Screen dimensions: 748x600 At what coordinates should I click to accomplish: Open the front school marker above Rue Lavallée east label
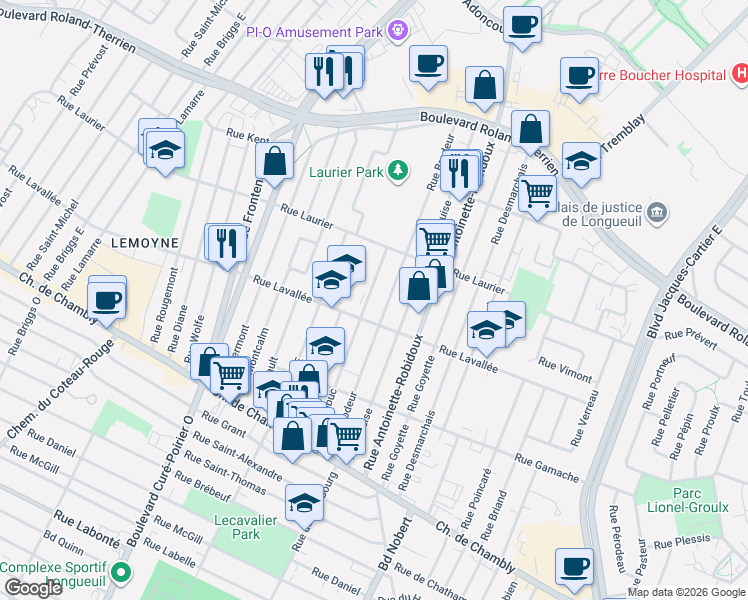486,332
